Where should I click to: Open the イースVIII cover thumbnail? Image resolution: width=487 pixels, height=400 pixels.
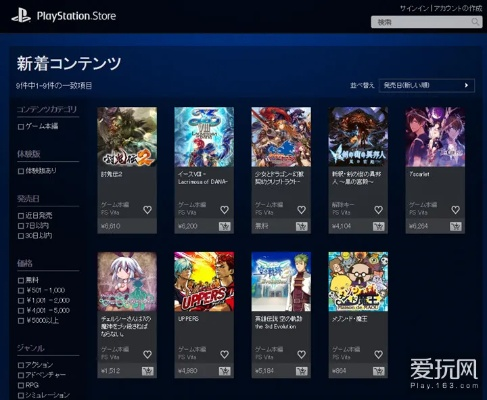click(x=204, y=137)
